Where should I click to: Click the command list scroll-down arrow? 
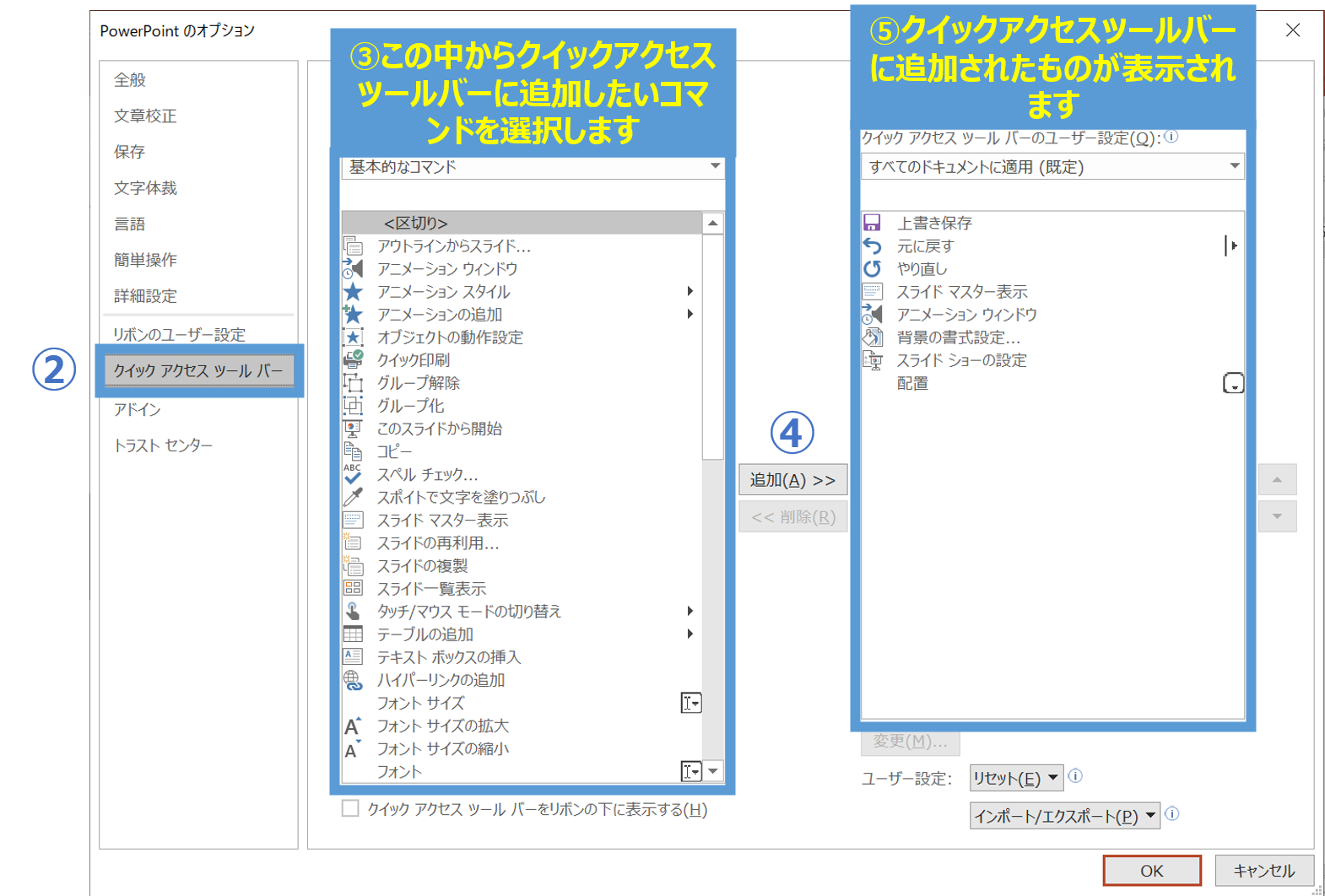point(713,771)
